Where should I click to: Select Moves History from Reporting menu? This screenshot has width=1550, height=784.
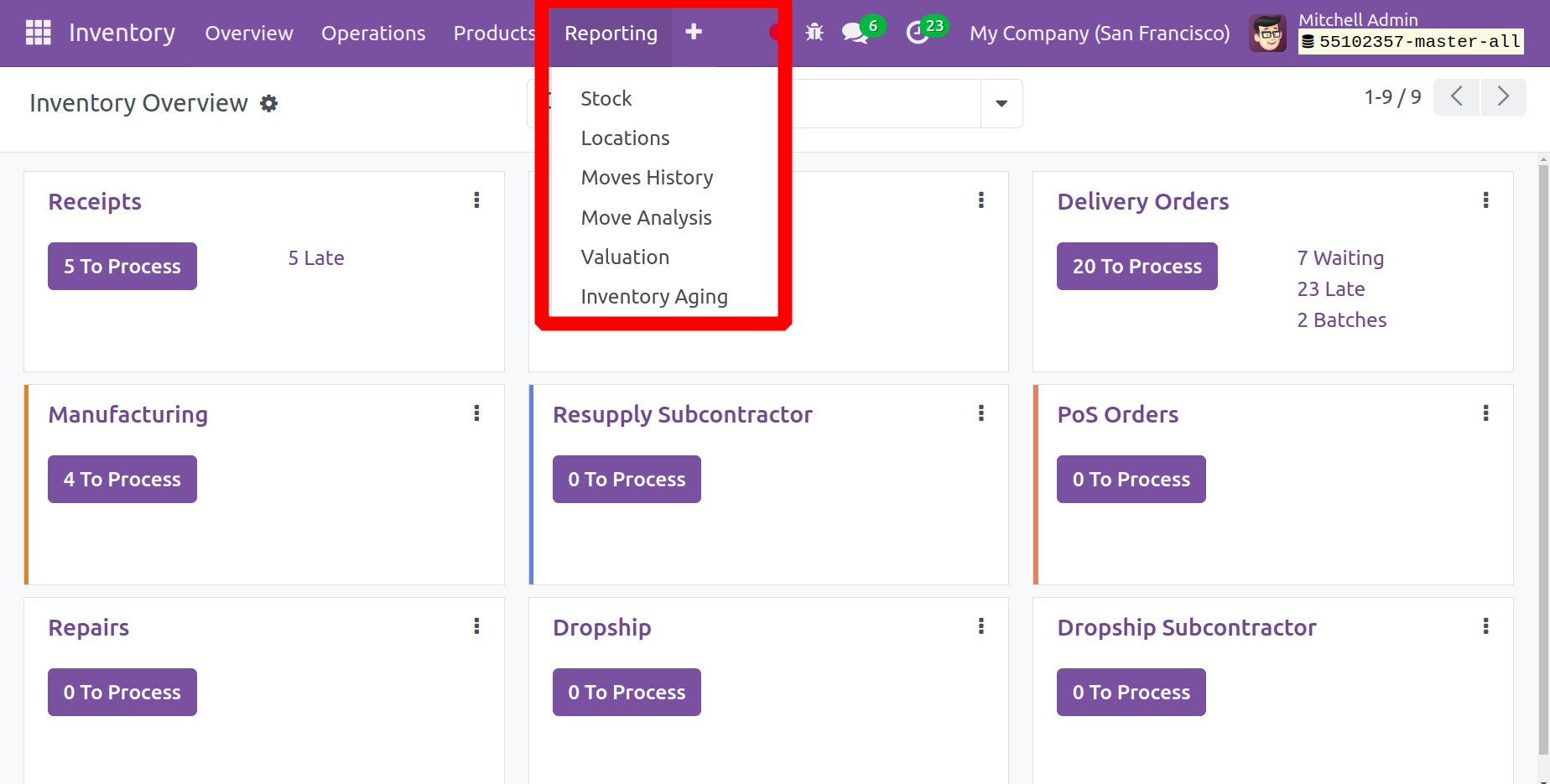[647, 178]
